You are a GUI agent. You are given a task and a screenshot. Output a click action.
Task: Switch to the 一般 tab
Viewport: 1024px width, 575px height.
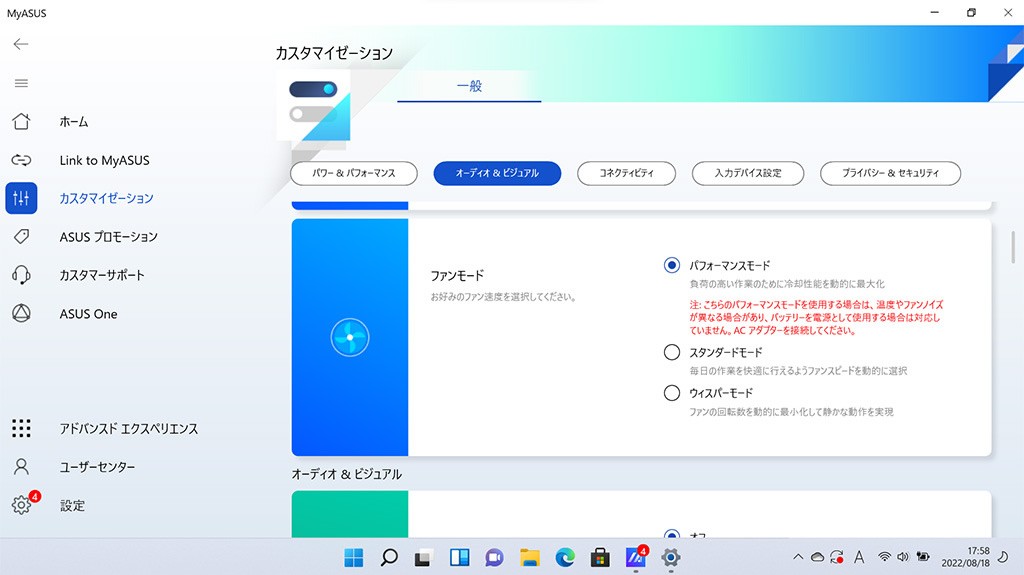(x=469, y=86)
